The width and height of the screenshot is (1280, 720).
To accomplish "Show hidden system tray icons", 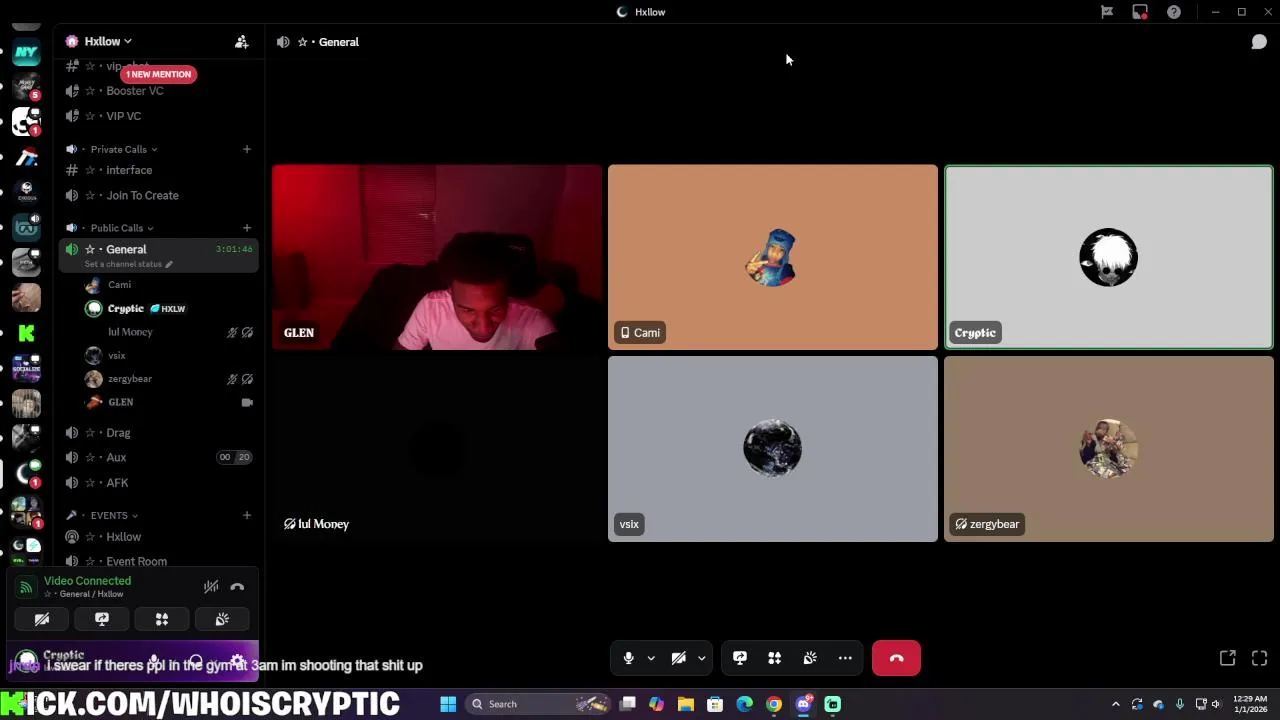I will [x=1115, y=704].
